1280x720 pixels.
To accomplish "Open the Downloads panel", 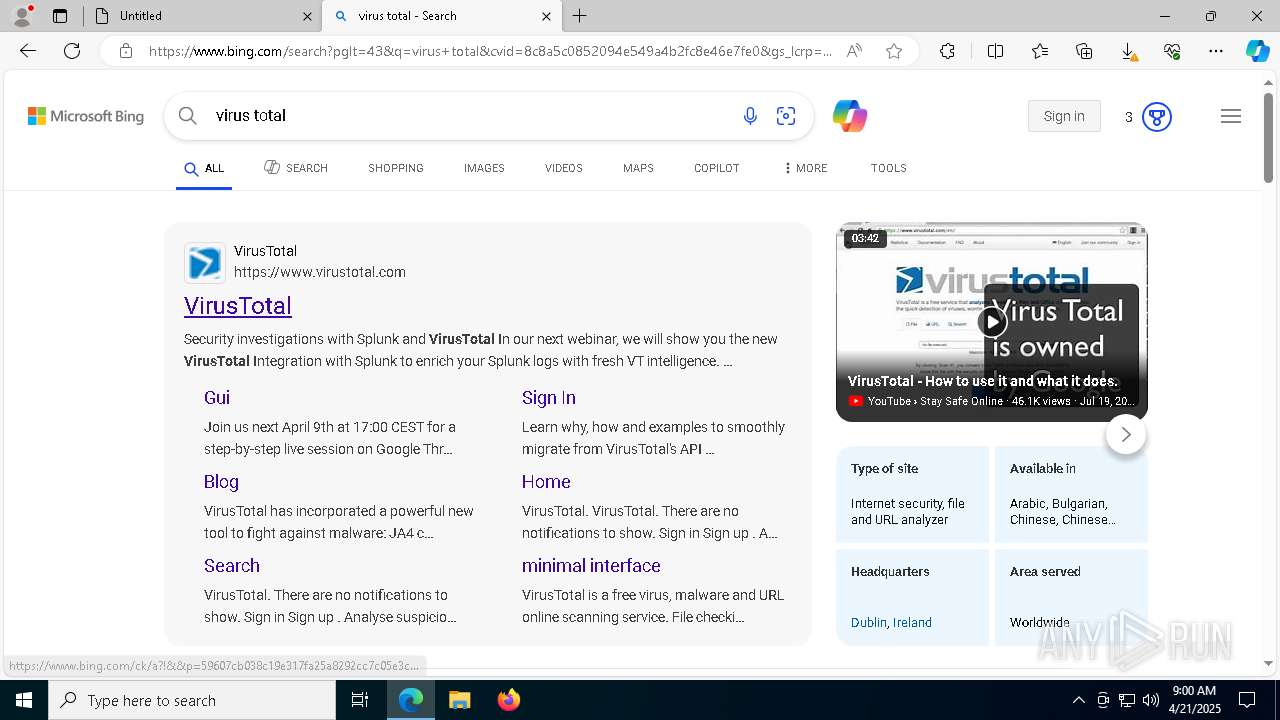I will (1128, 51).
